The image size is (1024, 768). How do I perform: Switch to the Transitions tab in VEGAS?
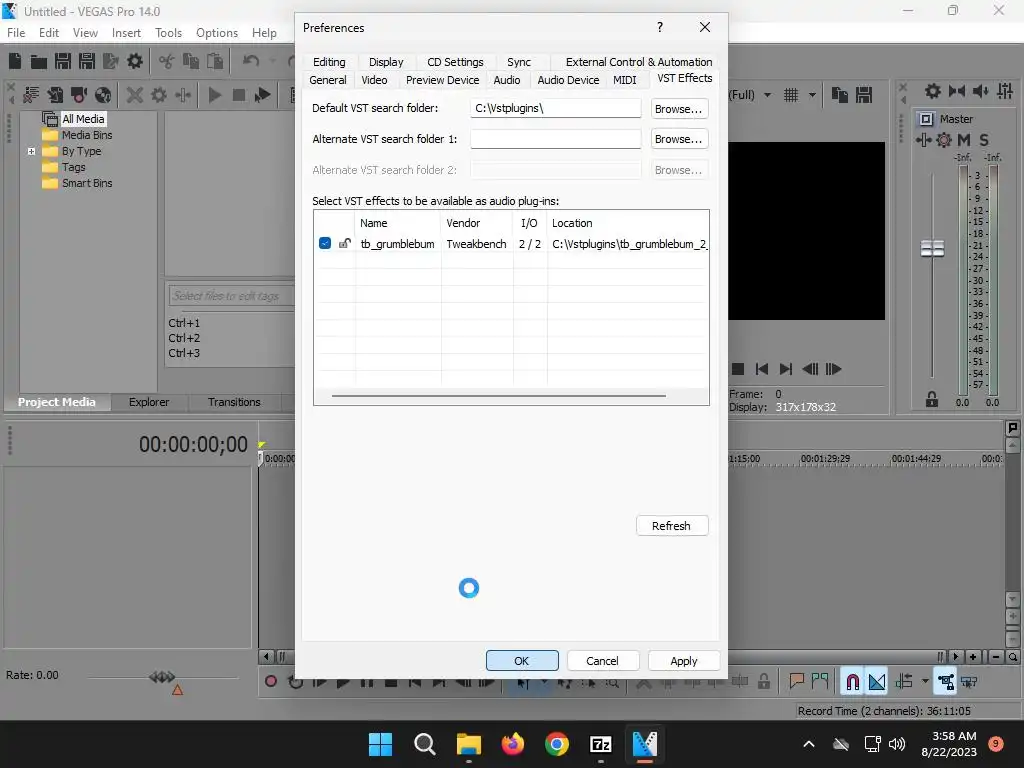tap(234, 402)
